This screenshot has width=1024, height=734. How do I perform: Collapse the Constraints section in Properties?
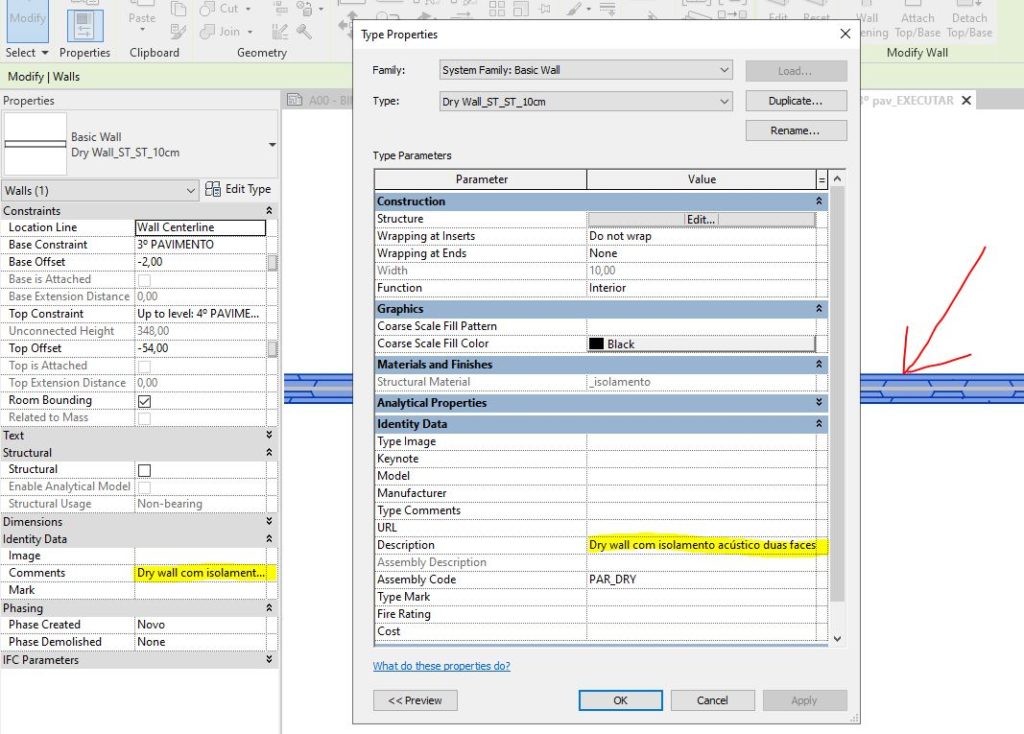coord(269,210)
